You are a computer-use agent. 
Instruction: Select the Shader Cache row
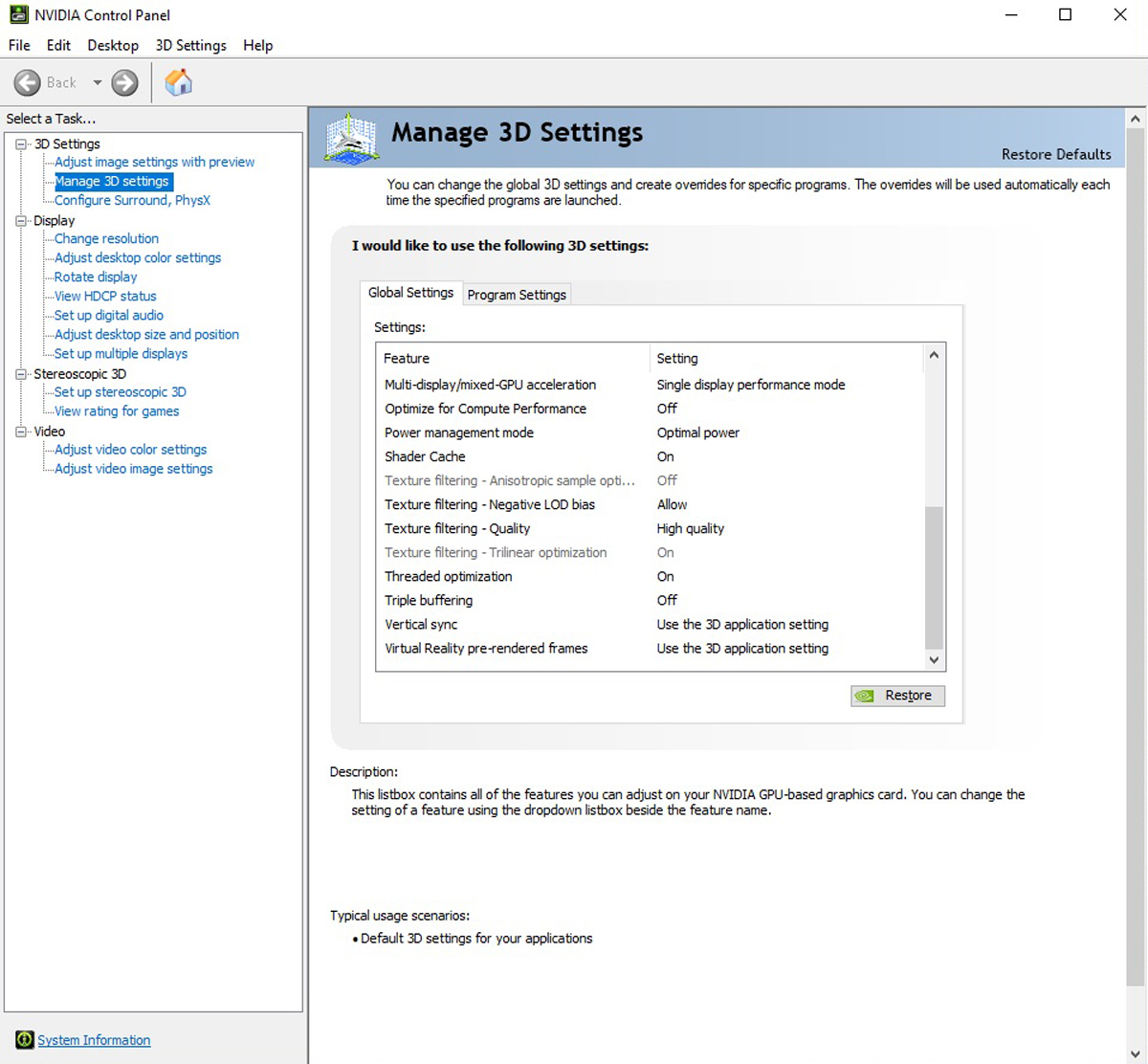[x=651, y=456]
